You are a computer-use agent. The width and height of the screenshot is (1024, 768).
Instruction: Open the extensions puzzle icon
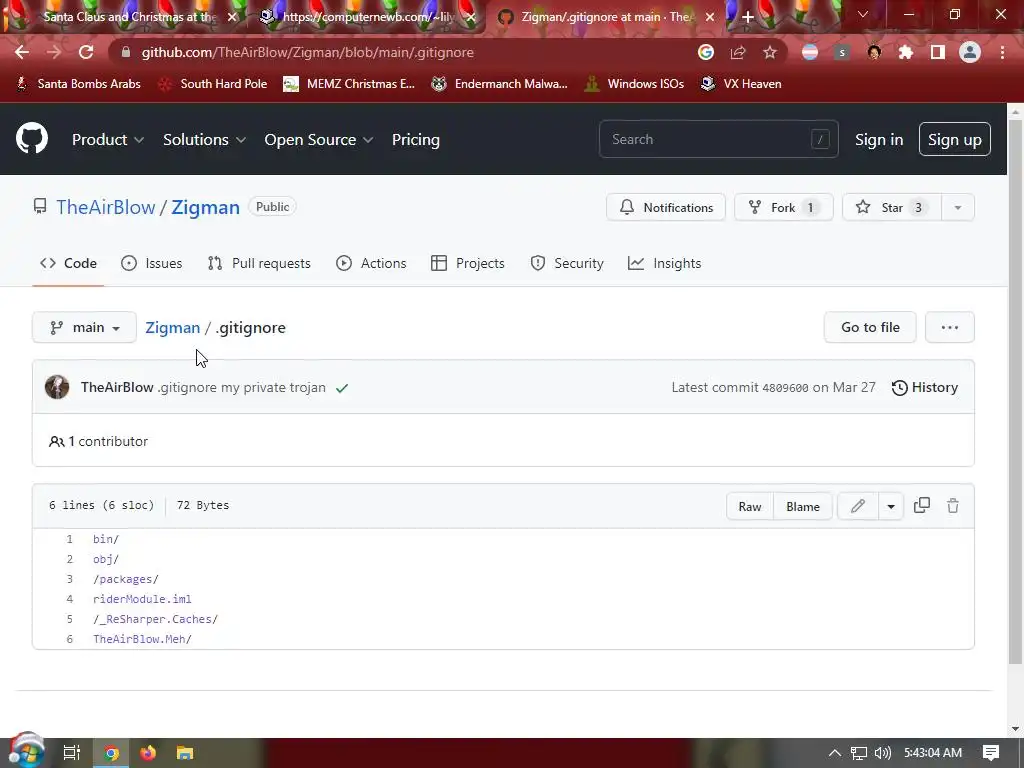906,52
